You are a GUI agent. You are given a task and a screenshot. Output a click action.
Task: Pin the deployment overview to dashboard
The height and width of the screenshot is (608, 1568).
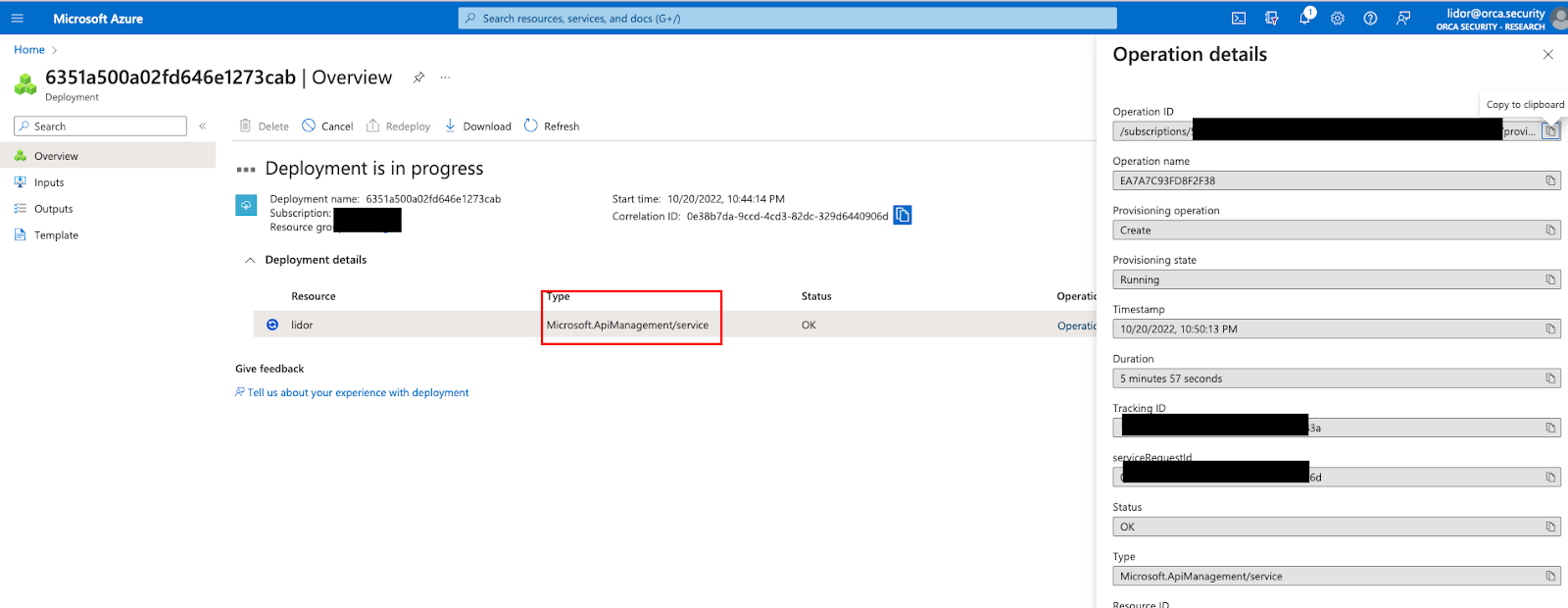pyautogui.click(x=418, y=77)
